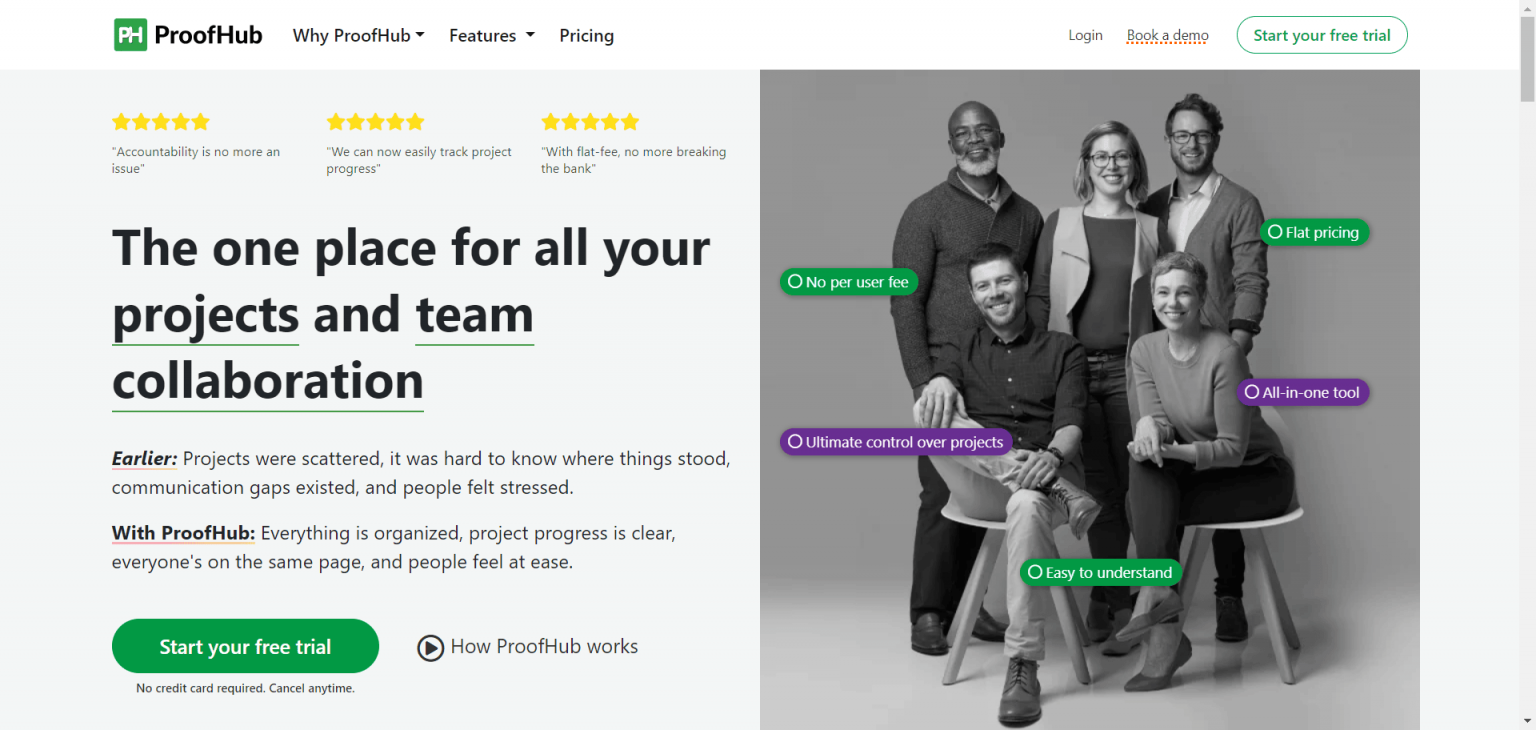
Task: Click the circle inside the All-in-one tool badge
Action: (1252, 392)
